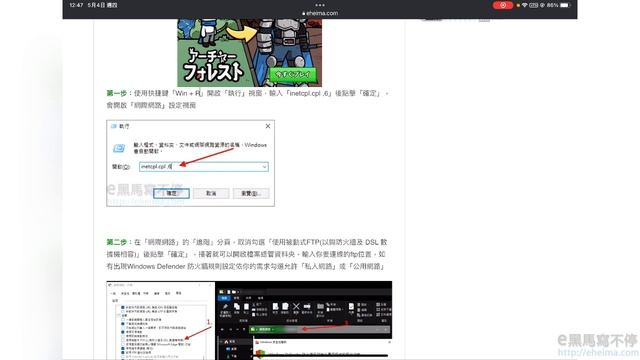
Task: Click 取消 in the Run dialog image
Action: [211, 193]
